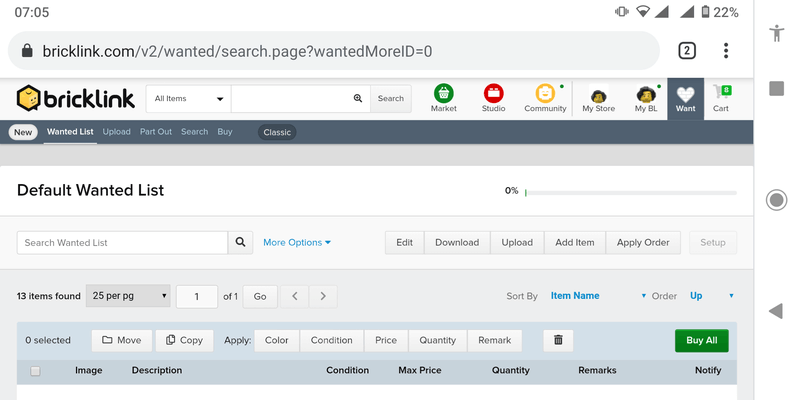Click the Apply Order button
The height and width of the screenshot is (400, 800).
click(643, 242)
